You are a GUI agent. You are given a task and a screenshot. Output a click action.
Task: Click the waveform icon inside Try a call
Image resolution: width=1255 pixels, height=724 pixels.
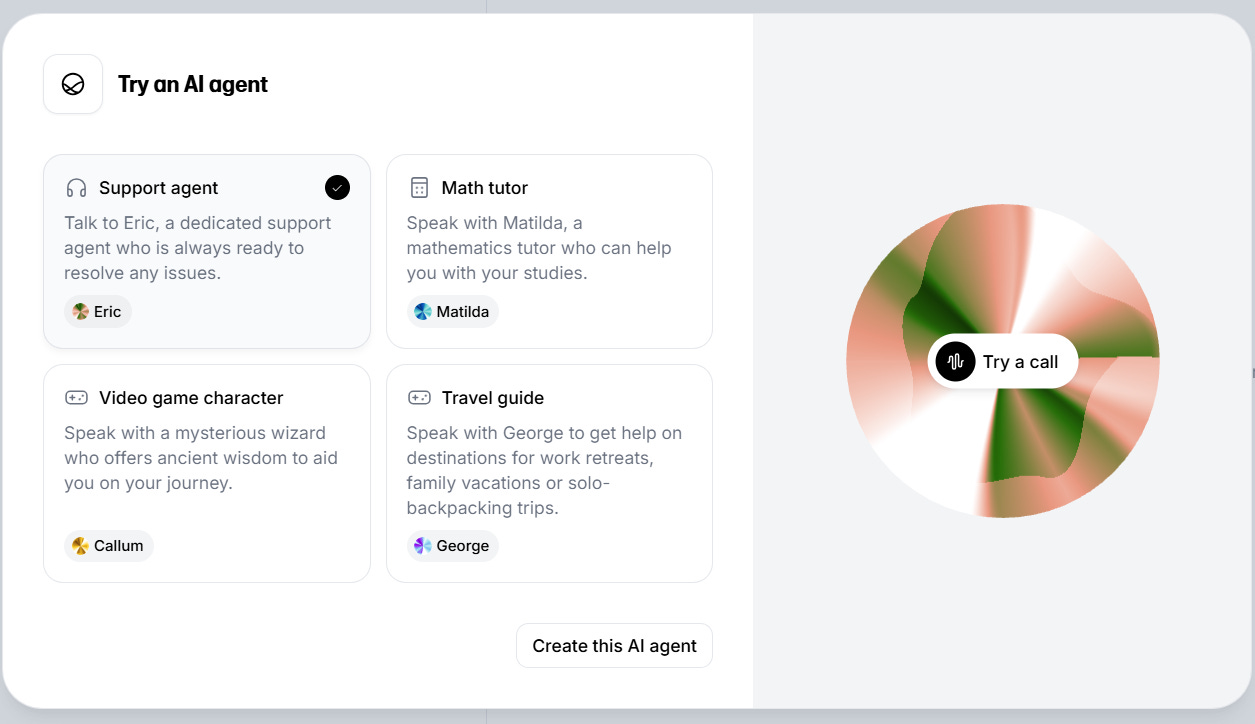pos(955,361)
